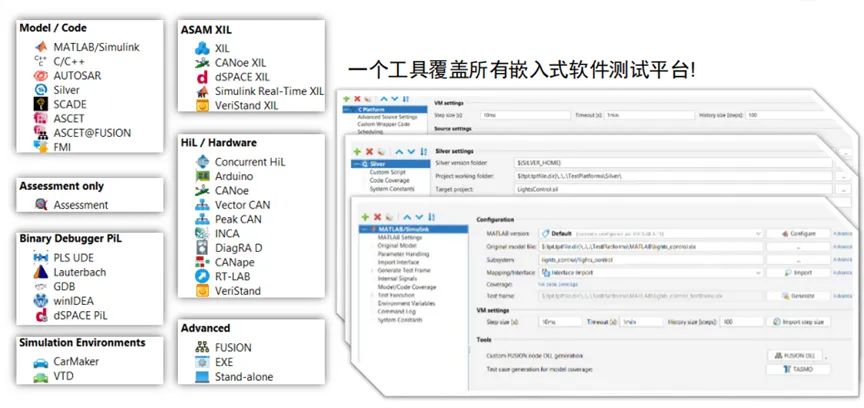The image size is (864, 408).
Task: Choose the AUTOSAR platform icon
Action: [41, 76]
